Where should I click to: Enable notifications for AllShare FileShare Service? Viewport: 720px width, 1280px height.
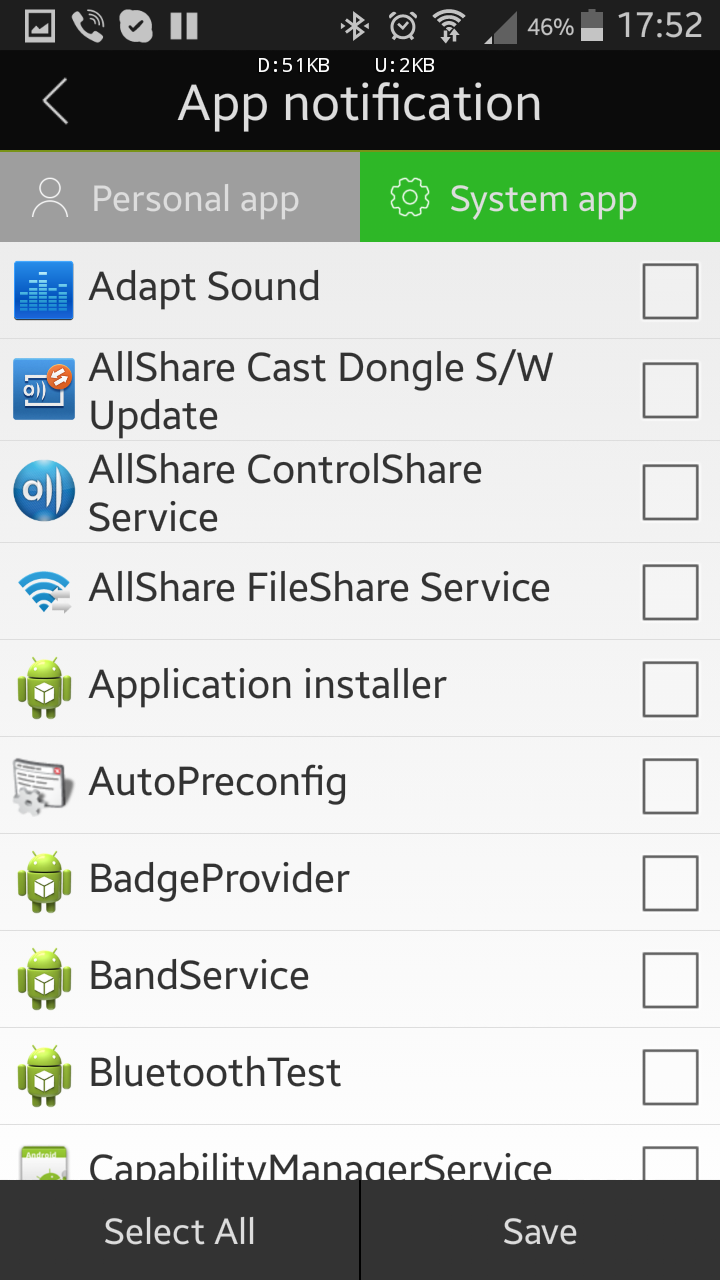[670, 591]
